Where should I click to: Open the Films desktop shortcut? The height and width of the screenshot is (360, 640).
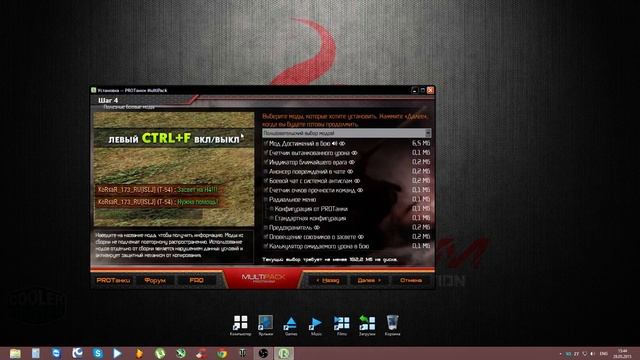click(342, 325)
